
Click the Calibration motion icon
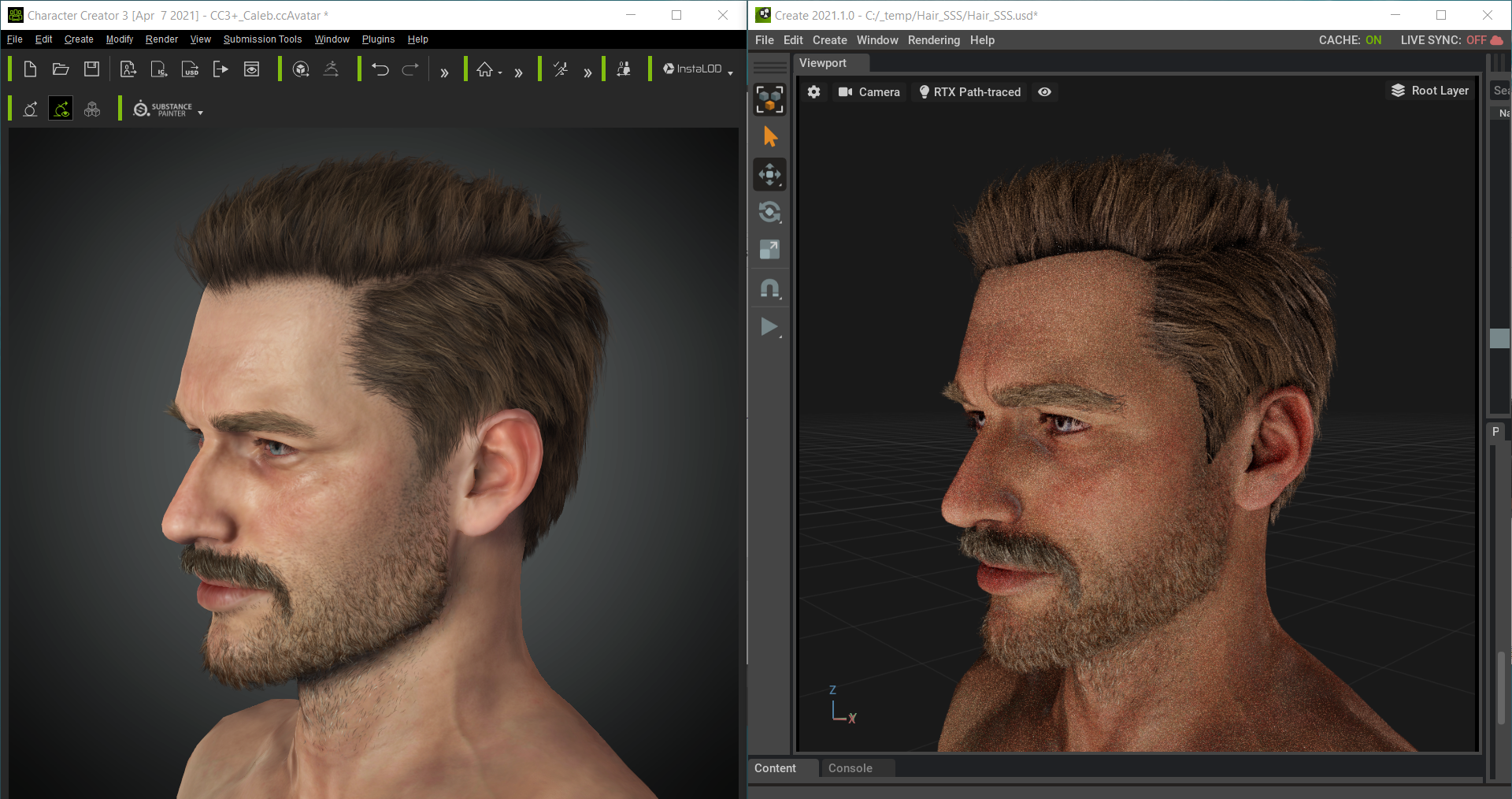pyautogui.click(x=561, y=69)
